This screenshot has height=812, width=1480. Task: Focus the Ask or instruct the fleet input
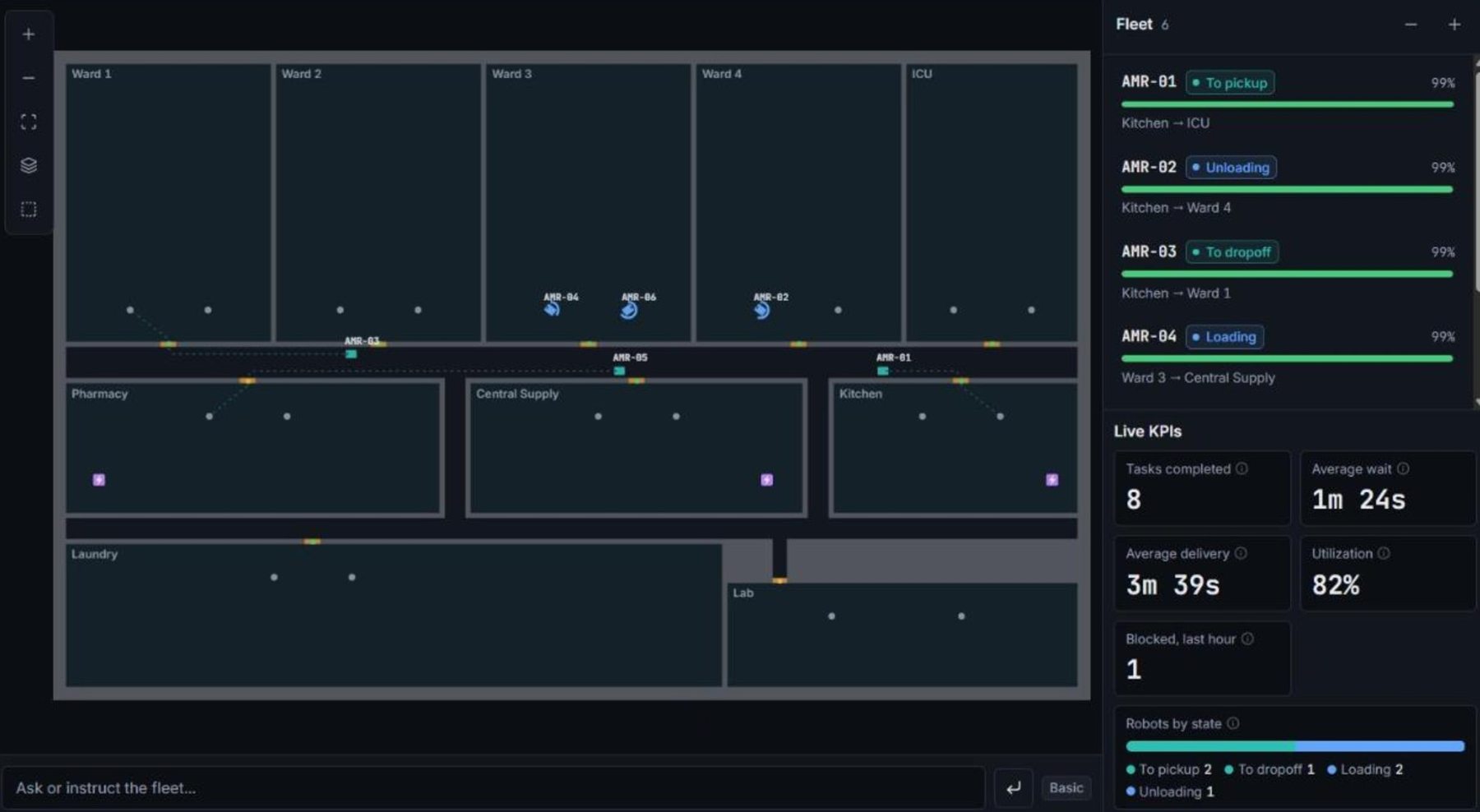coord(493,787)
